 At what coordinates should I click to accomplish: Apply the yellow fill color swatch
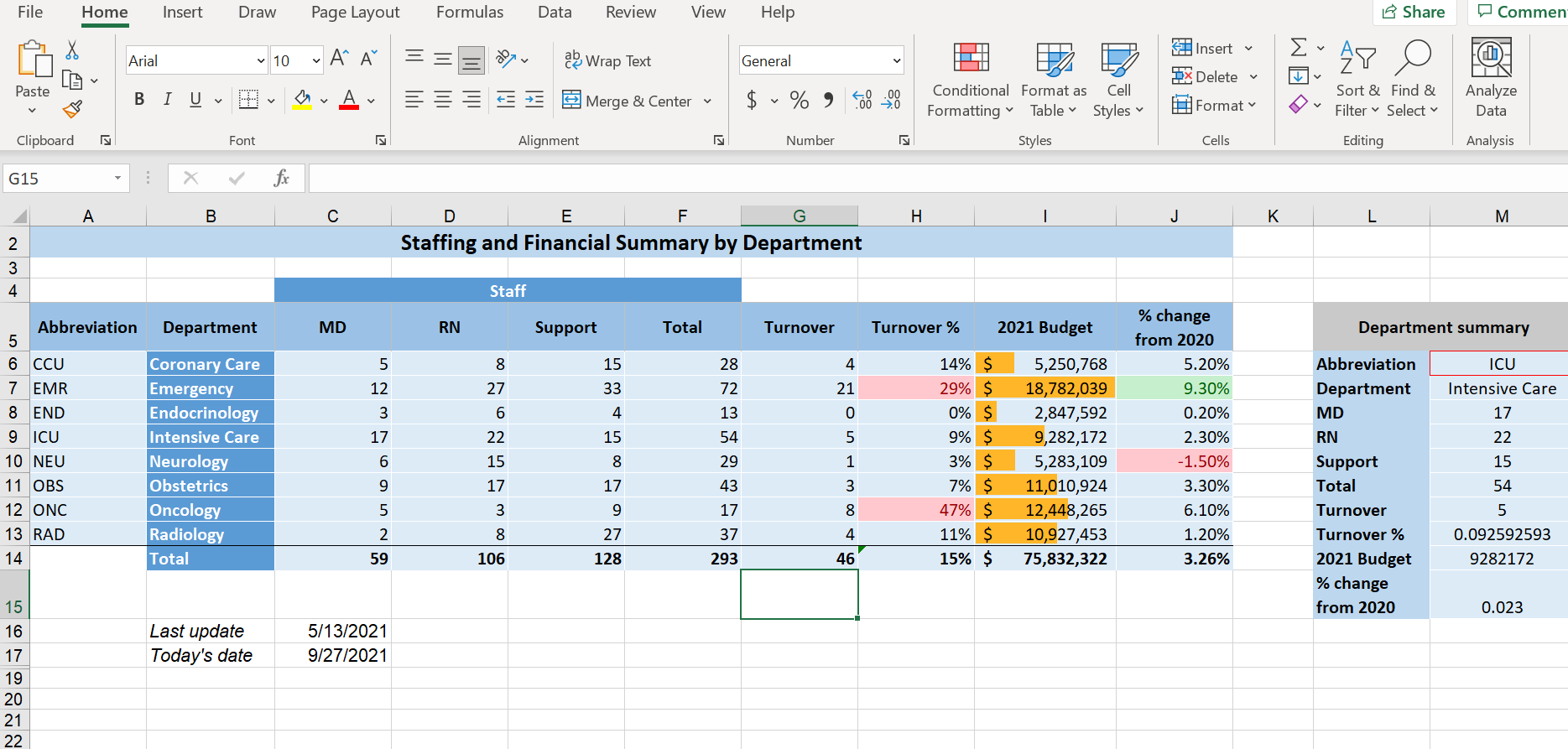pyautogui.click(x=302, y=100)
